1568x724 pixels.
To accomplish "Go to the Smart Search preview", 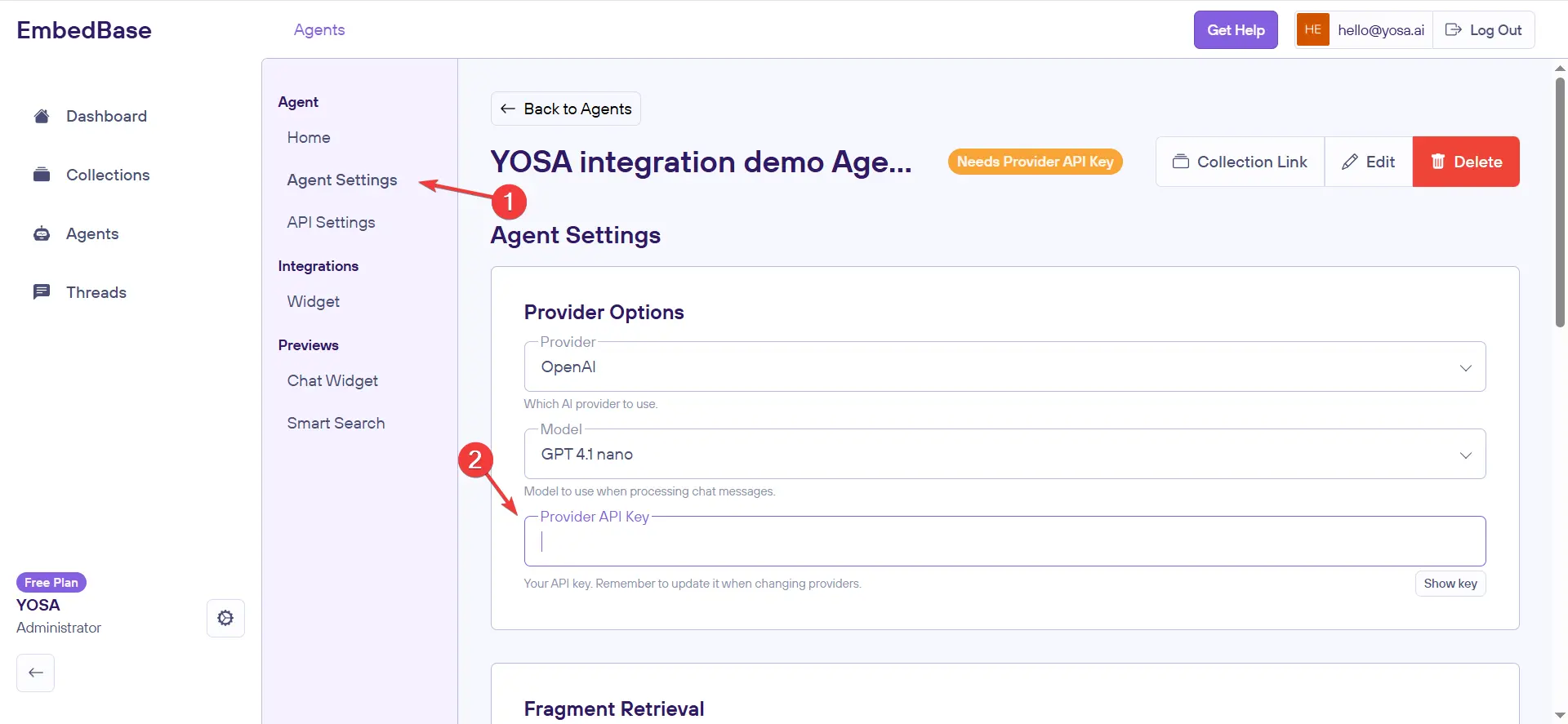I will (x=336, y=423).
